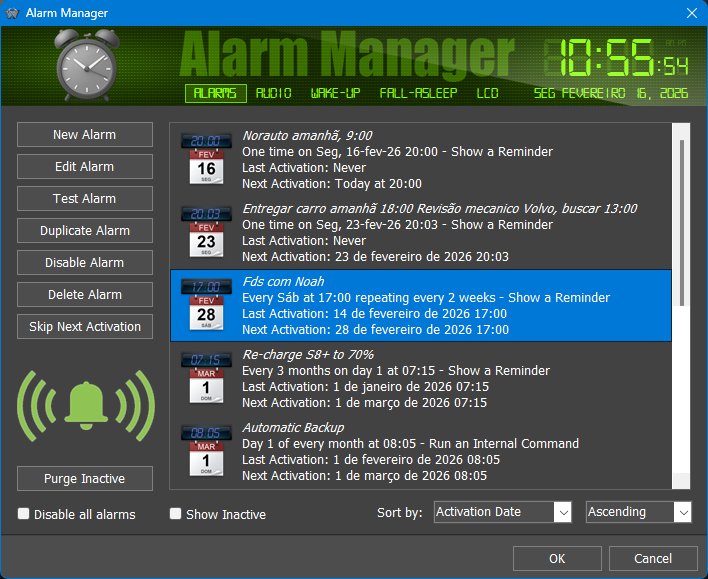This screenshot has height=579, width=708.
Task: Click the Cancel button
Action: pyautogui.click(x=653, y=559)
